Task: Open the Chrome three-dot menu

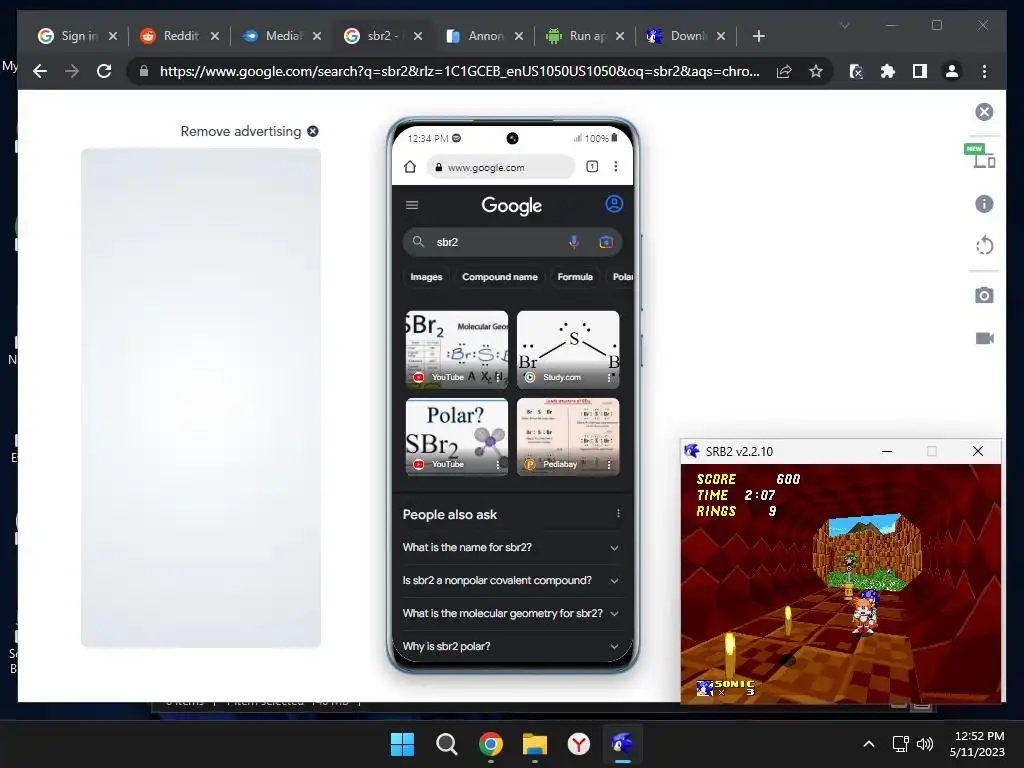Action: click(x=984, y=71)
